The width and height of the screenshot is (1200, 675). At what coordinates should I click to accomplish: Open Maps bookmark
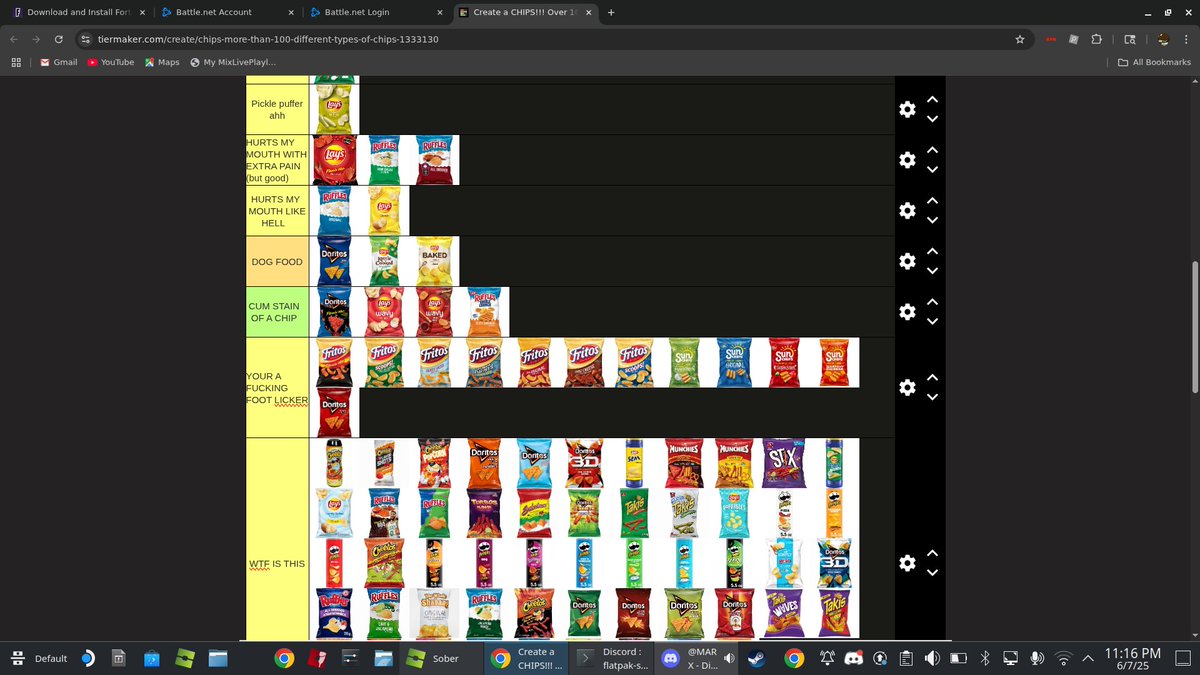[162, 62]
